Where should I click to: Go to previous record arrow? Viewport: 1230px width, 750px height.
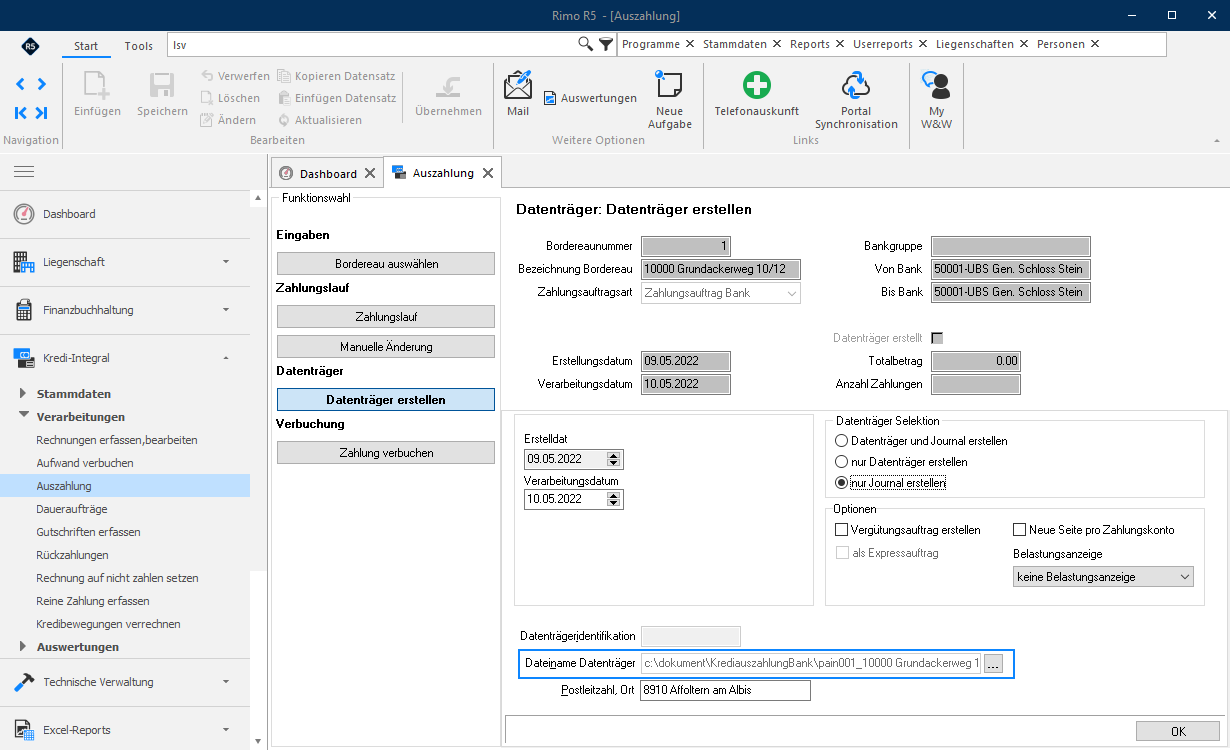(x=21, y=85)
